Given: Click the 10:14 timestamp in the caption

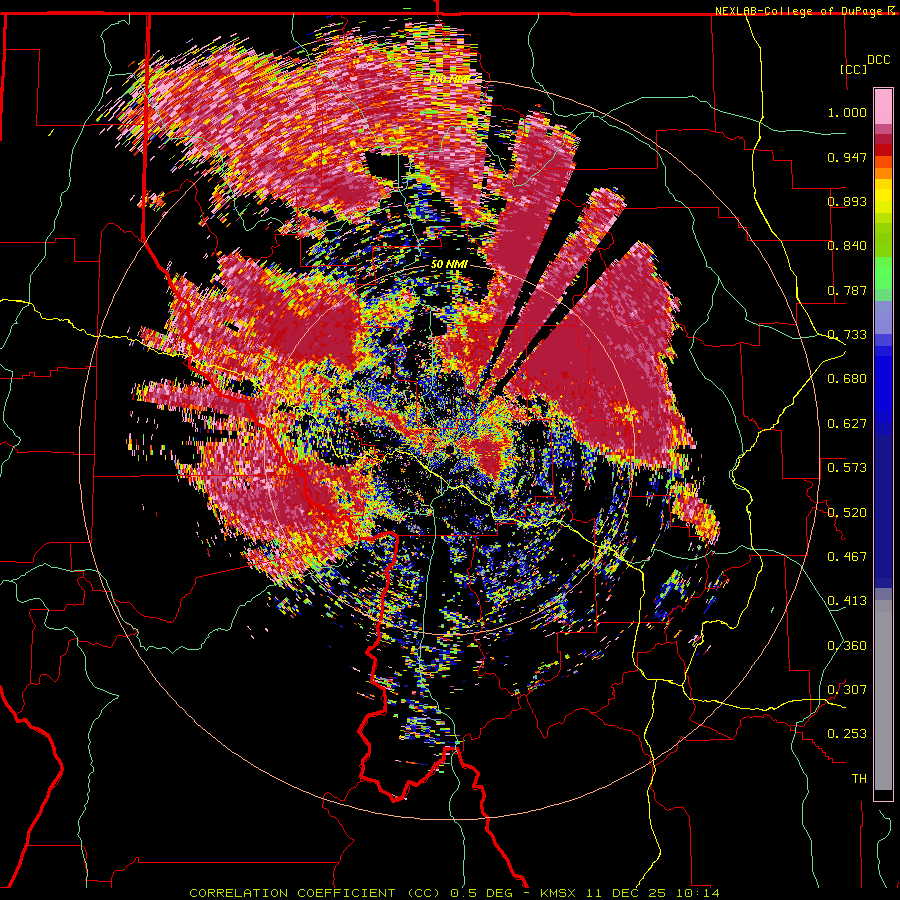Looking at the screenshot, I should click(697, 893).
